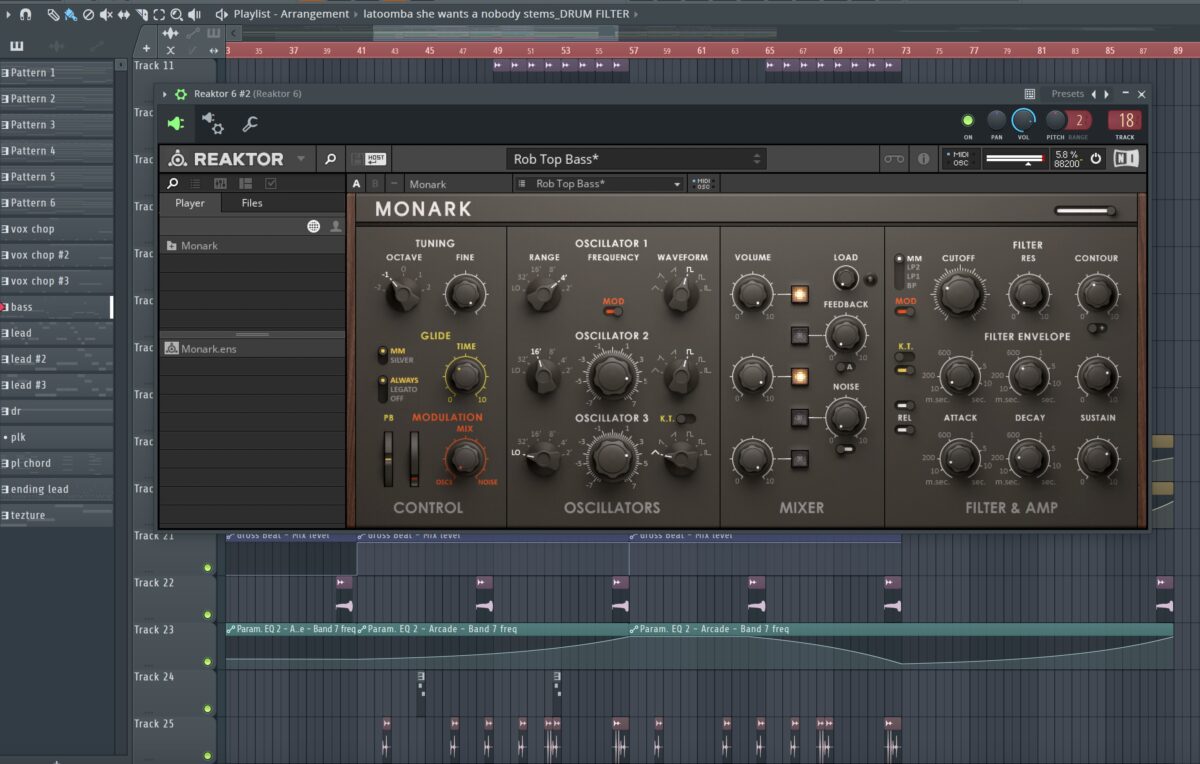Image resolution: width=1200 pixels, height=764 pixels.
Task: Open the plug-with-gear wrapper processing icon
Action: coord(213,123)
